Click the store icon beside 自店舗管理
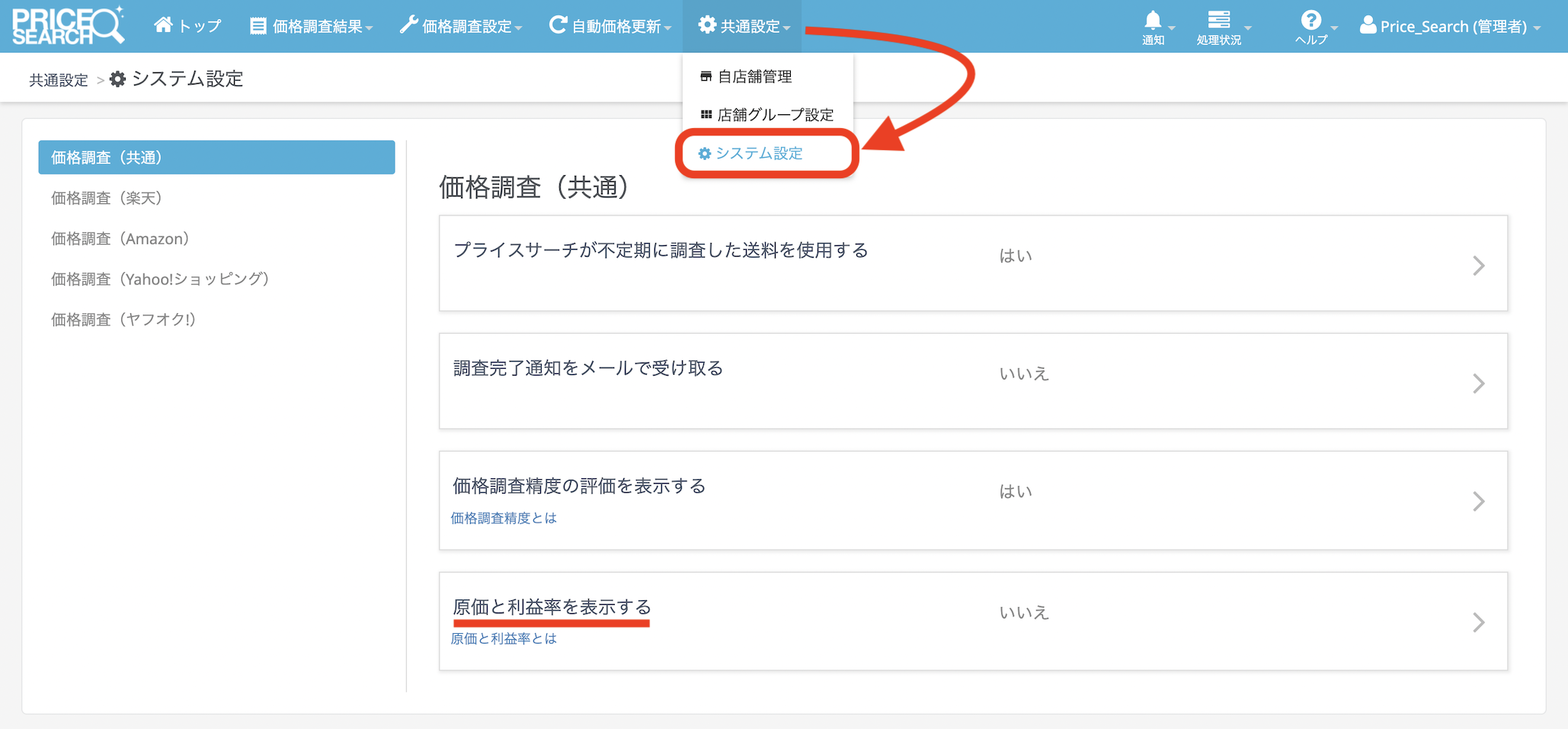This screenshot has width=1568, height=729. click(706, 77)
